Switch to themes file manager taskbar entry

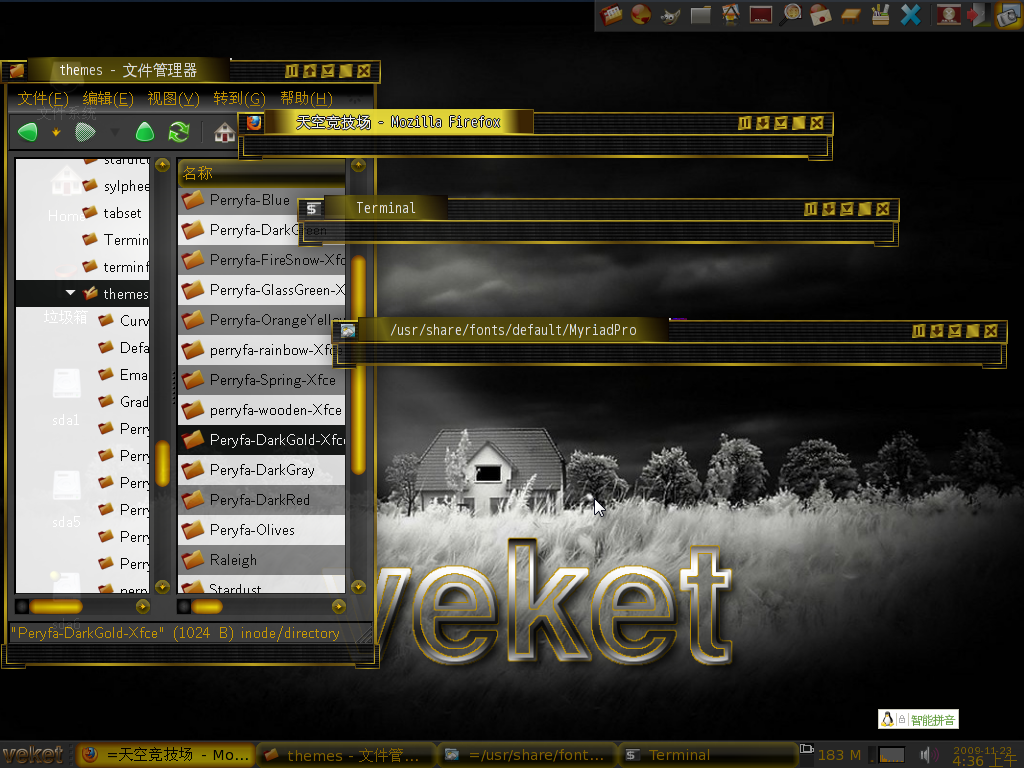click(x=345, y=755)
